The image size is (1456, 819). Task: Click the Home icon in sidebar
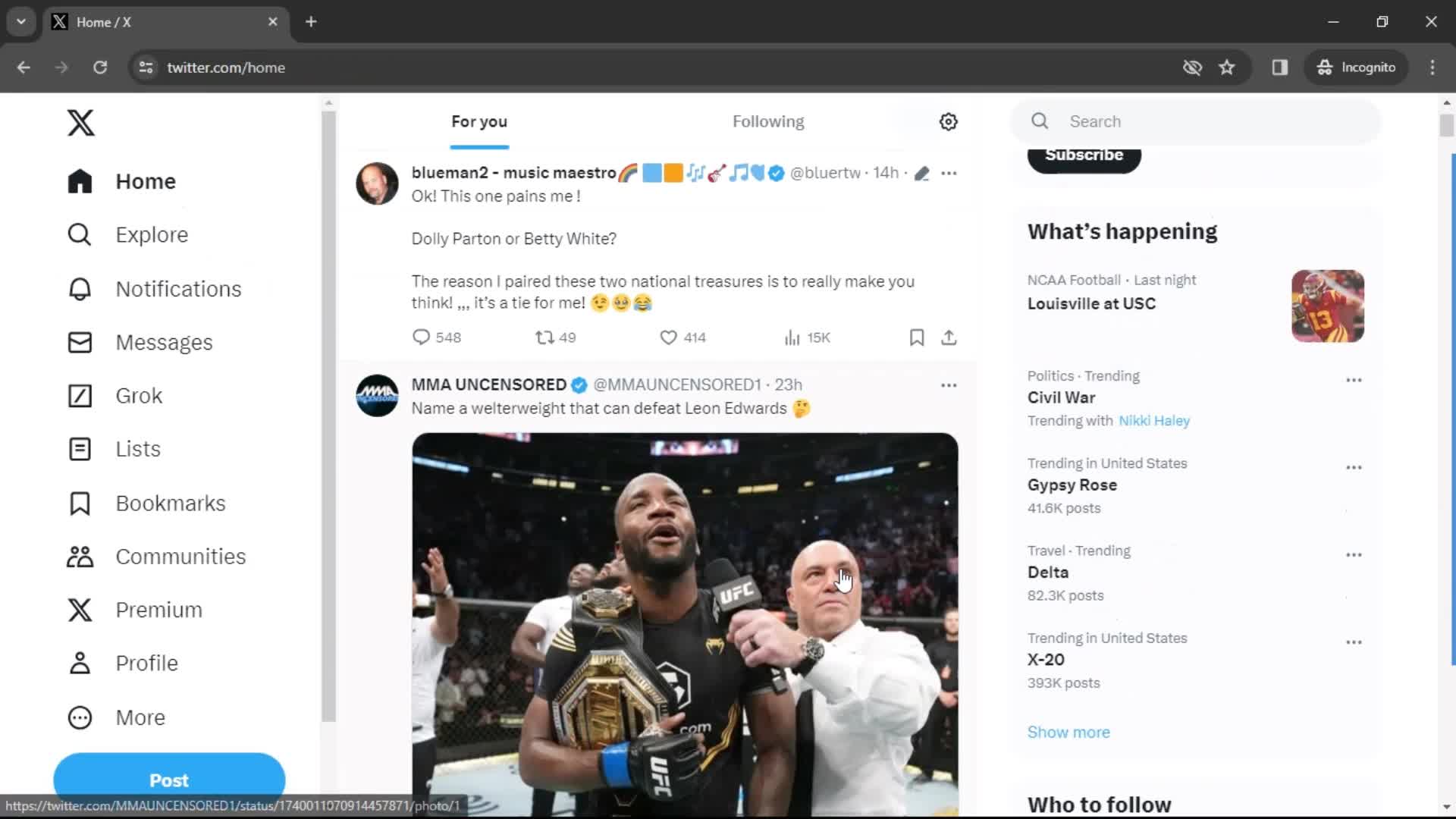pyautogui.click(x=79, y=181)
